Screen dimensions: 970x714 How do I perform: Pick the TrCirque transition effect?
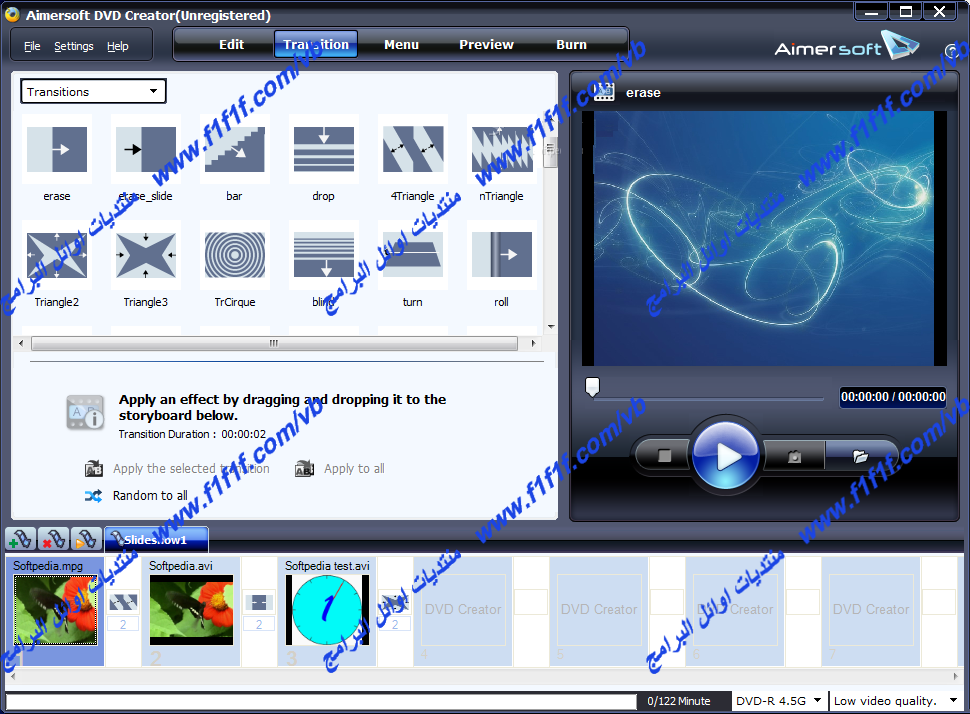(235, 255)
